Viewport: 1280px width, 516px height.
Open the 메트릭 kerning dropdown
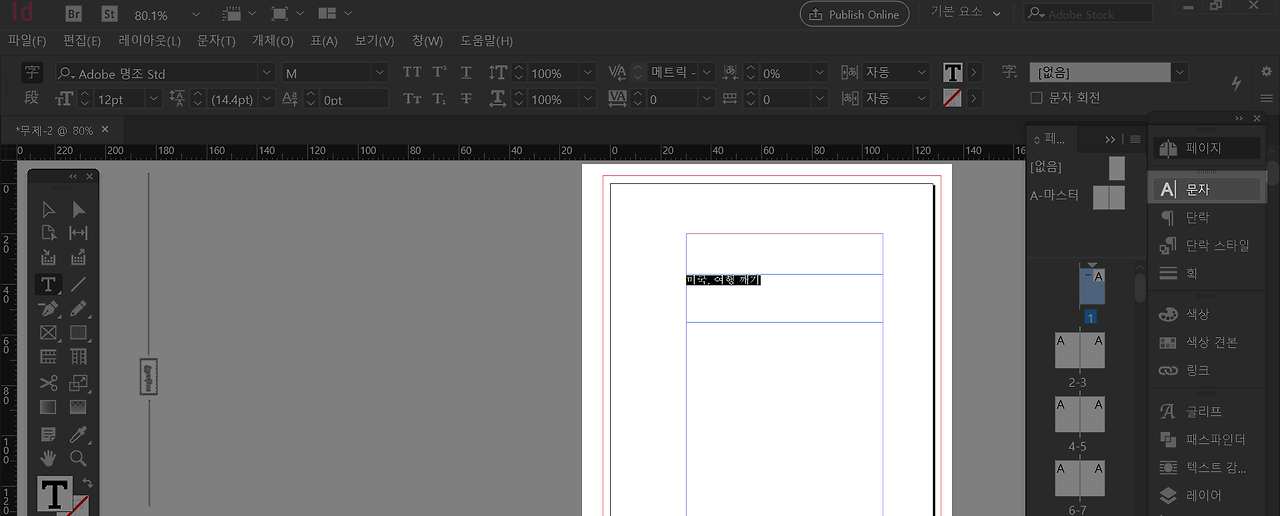click(x=707, y=73)
